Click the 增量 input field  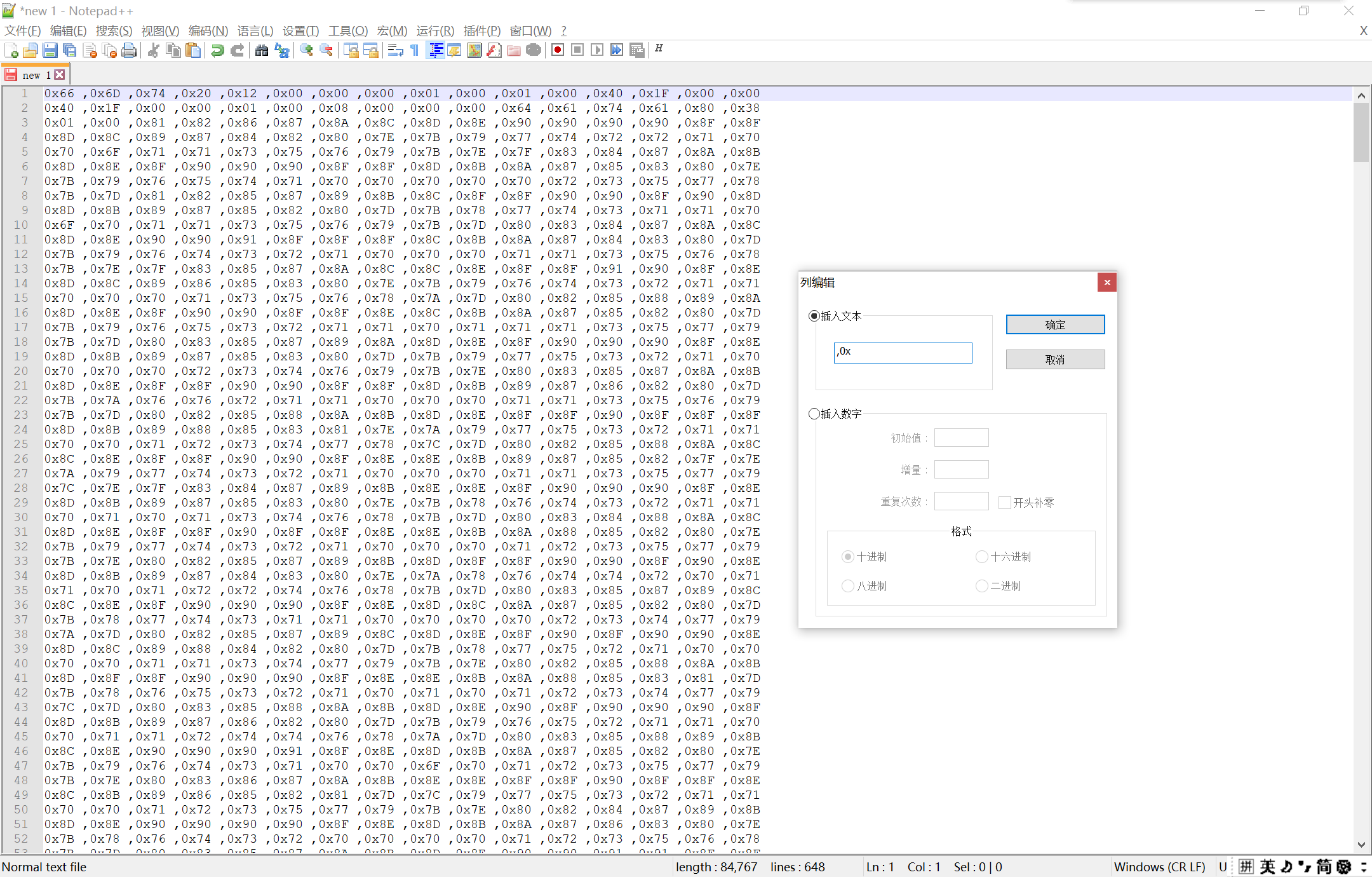961,470
